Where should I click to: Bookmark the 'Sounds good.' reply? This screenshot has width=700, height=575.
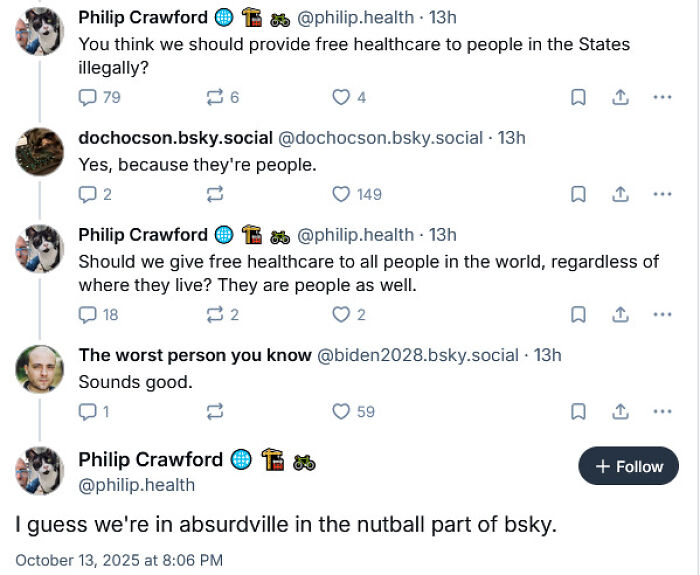point(578,411)
